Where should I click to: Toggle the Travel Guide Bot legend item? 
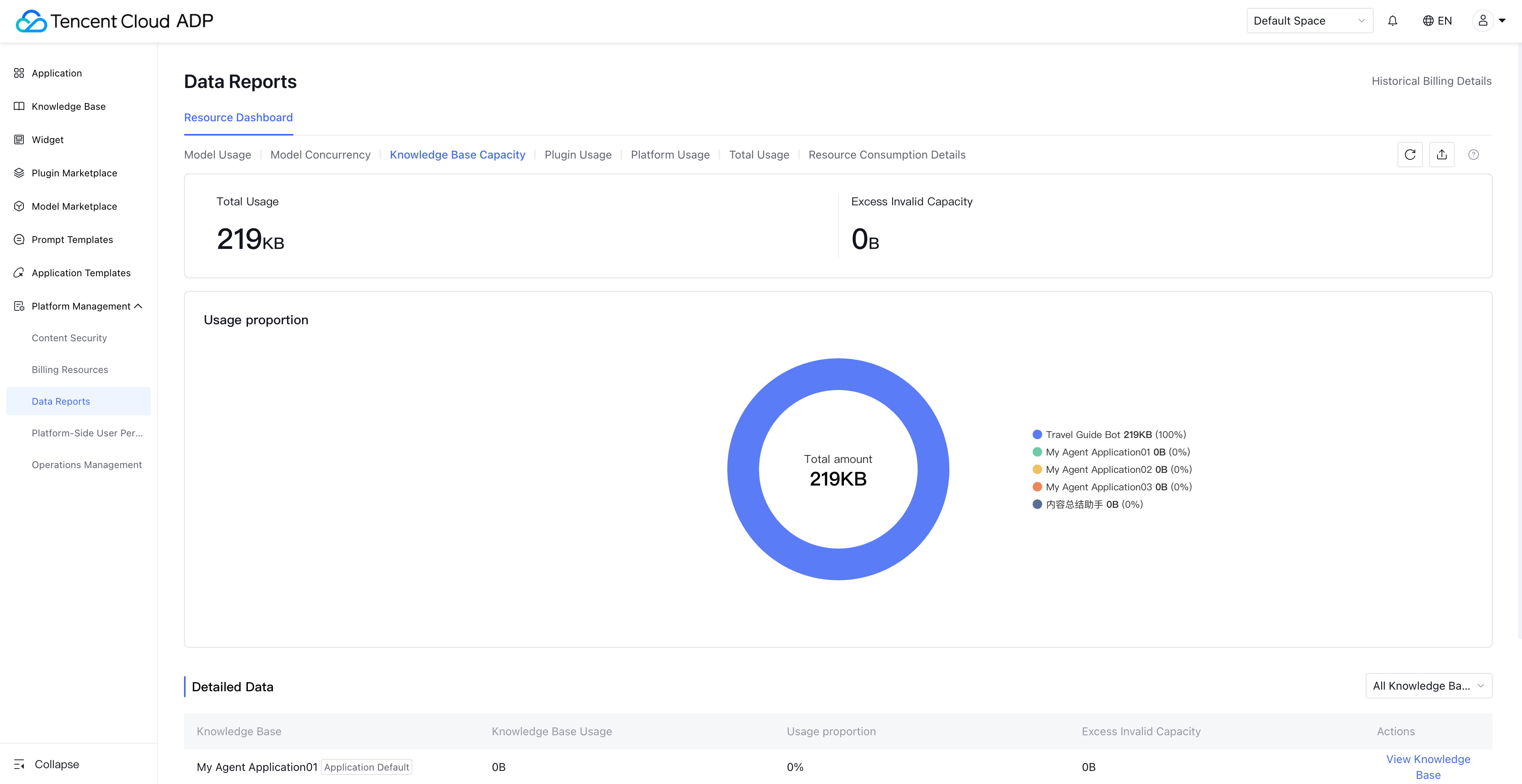point(1108,434)
